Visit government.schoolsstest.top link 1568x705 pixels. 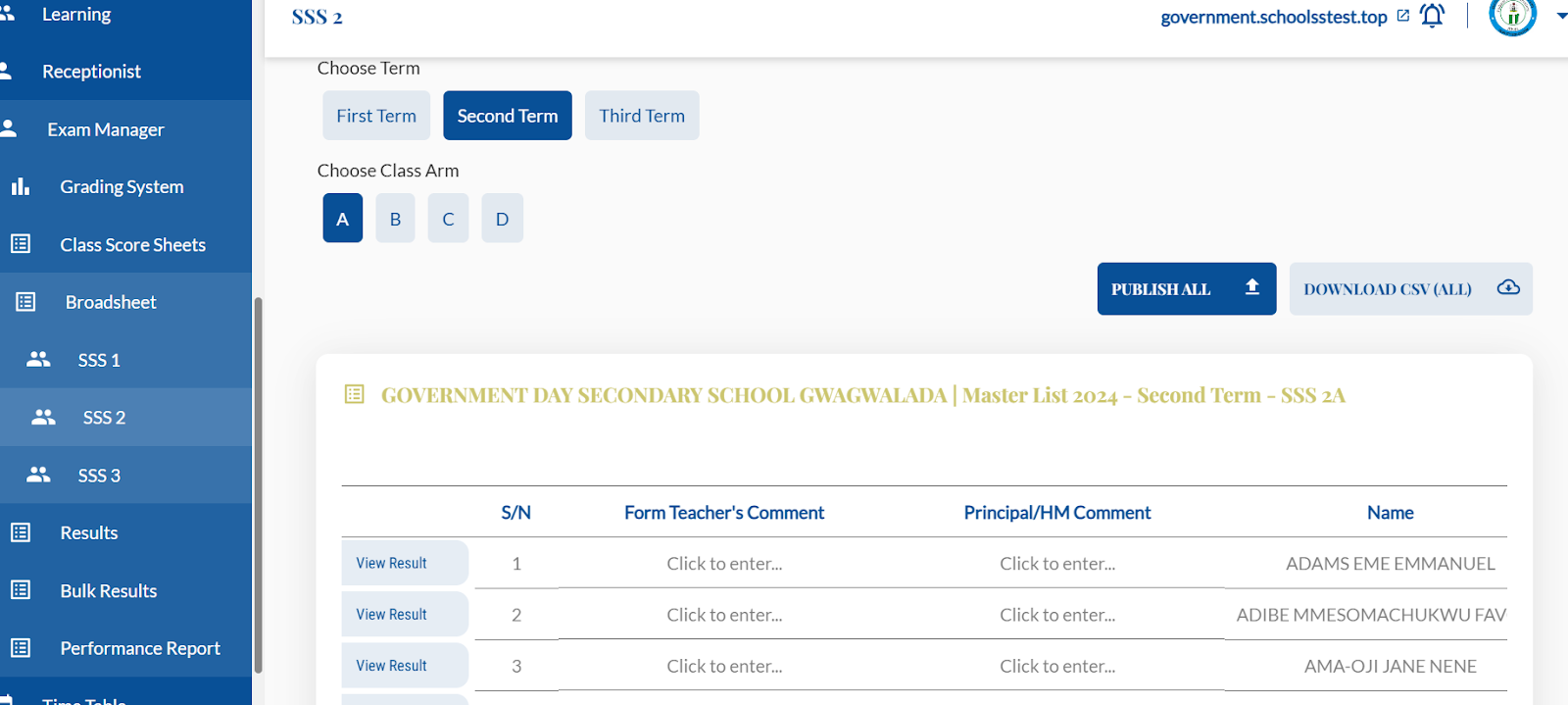(x=1273, y=17)
